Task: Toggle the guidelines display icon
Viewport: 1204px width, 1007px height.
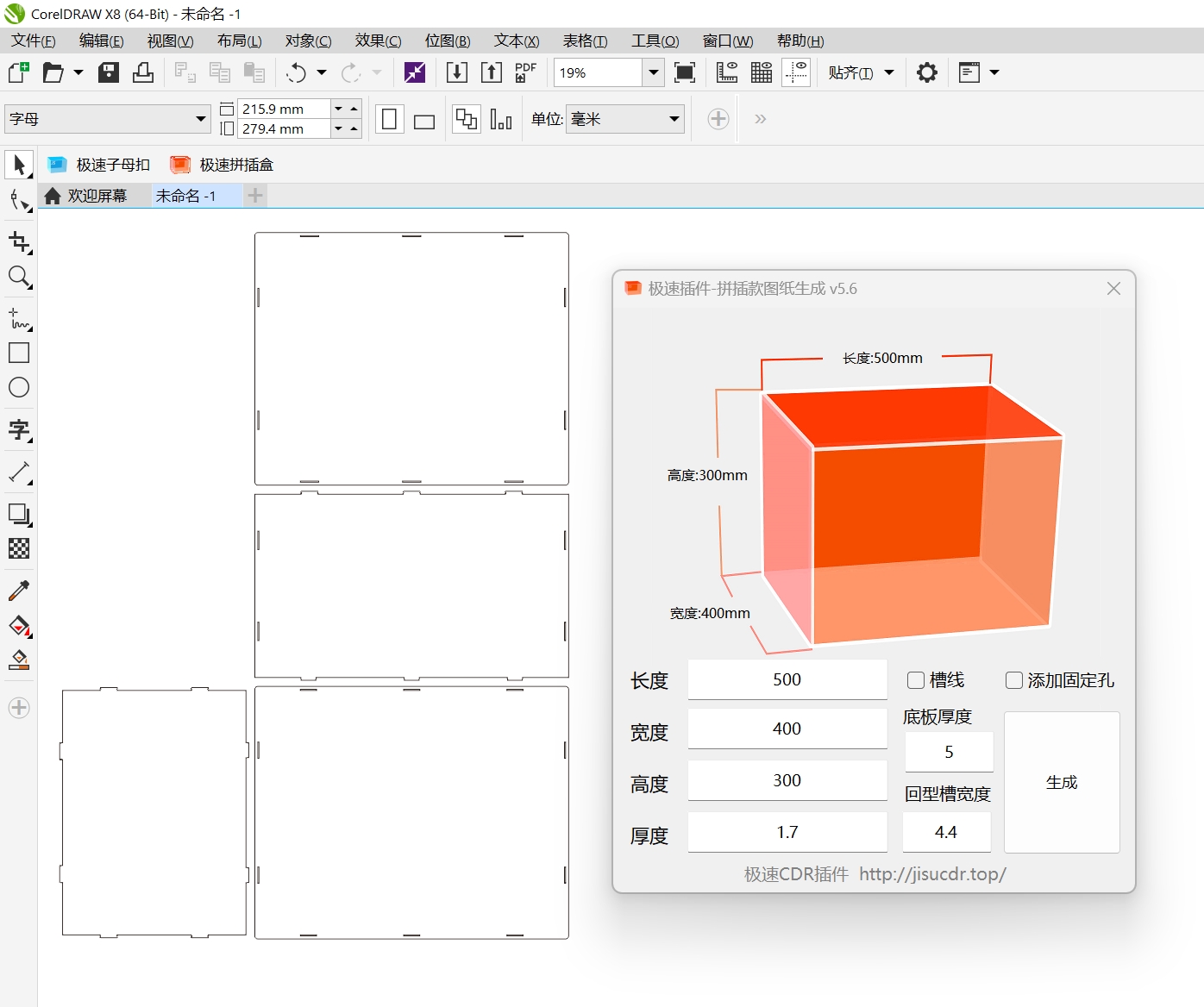Action: point(796,72)
